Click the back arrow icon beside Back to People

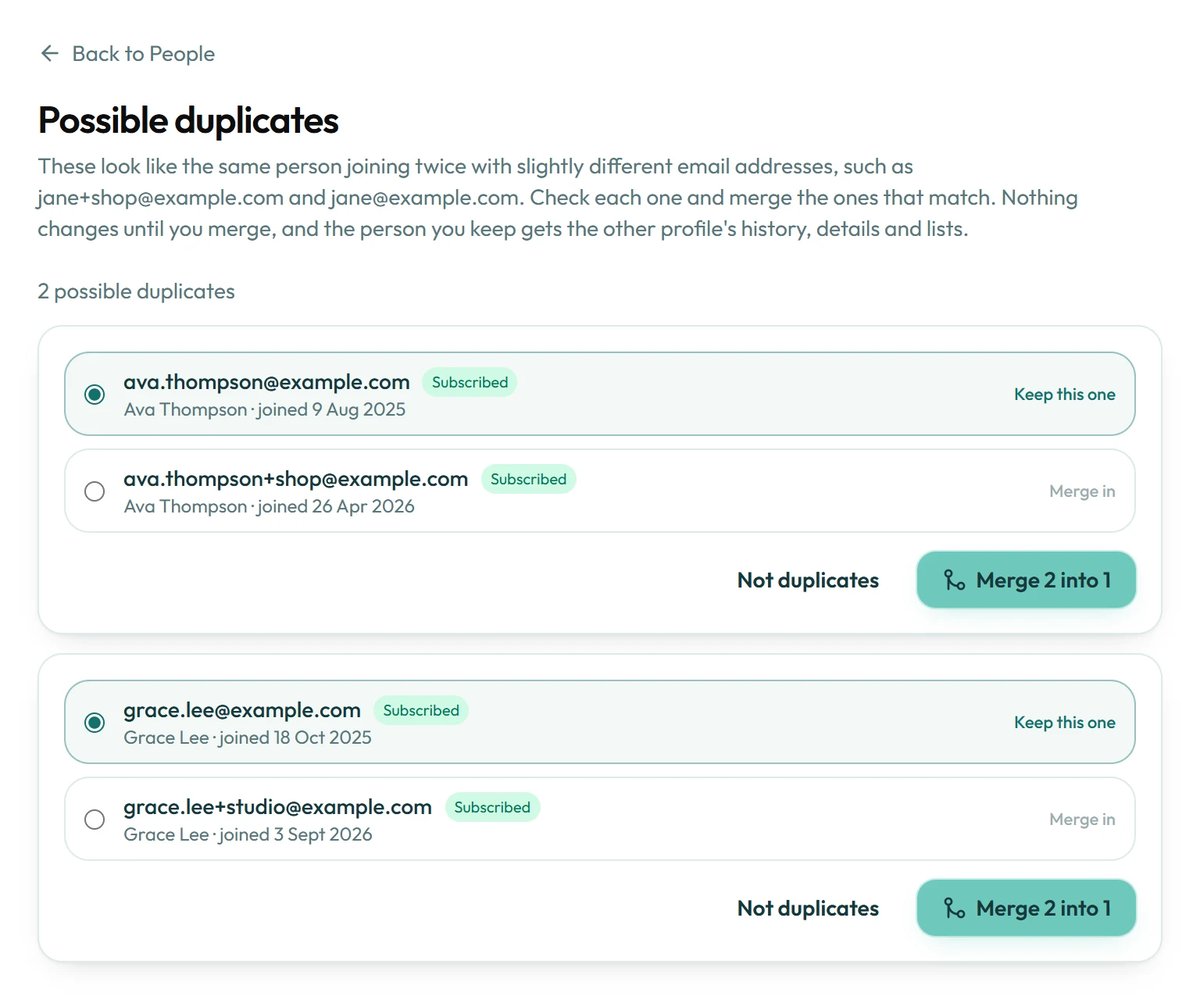pos(49,53)
